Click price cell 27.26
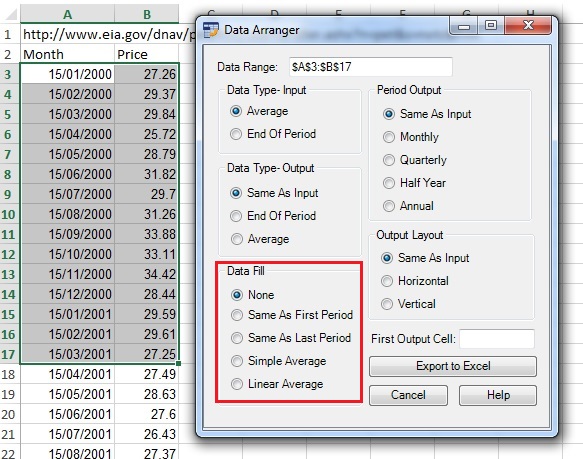Screen dimensions: 583x459 [147, 74]
